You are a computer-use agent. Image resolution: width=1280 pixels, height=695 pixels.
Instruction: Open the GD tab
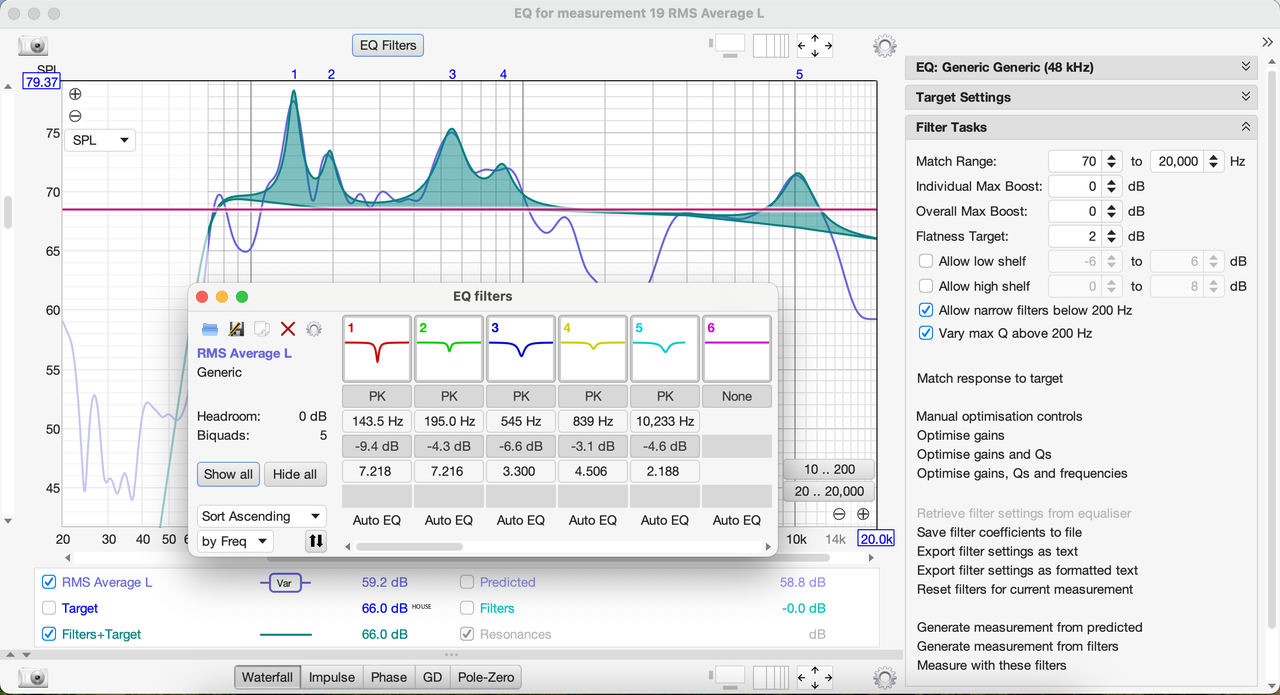432,677
